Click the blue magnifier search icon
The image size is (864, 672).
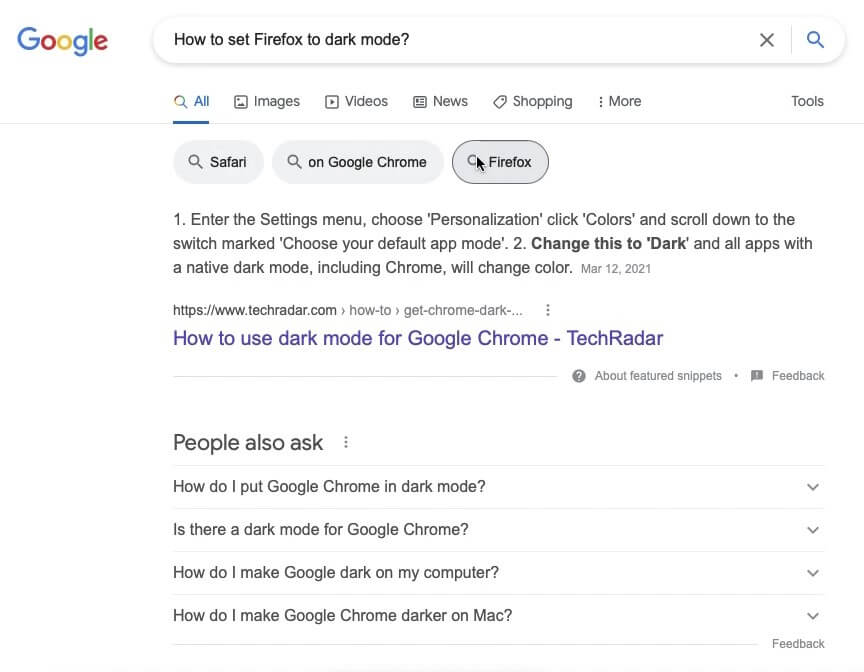click(x=815, y=40)
